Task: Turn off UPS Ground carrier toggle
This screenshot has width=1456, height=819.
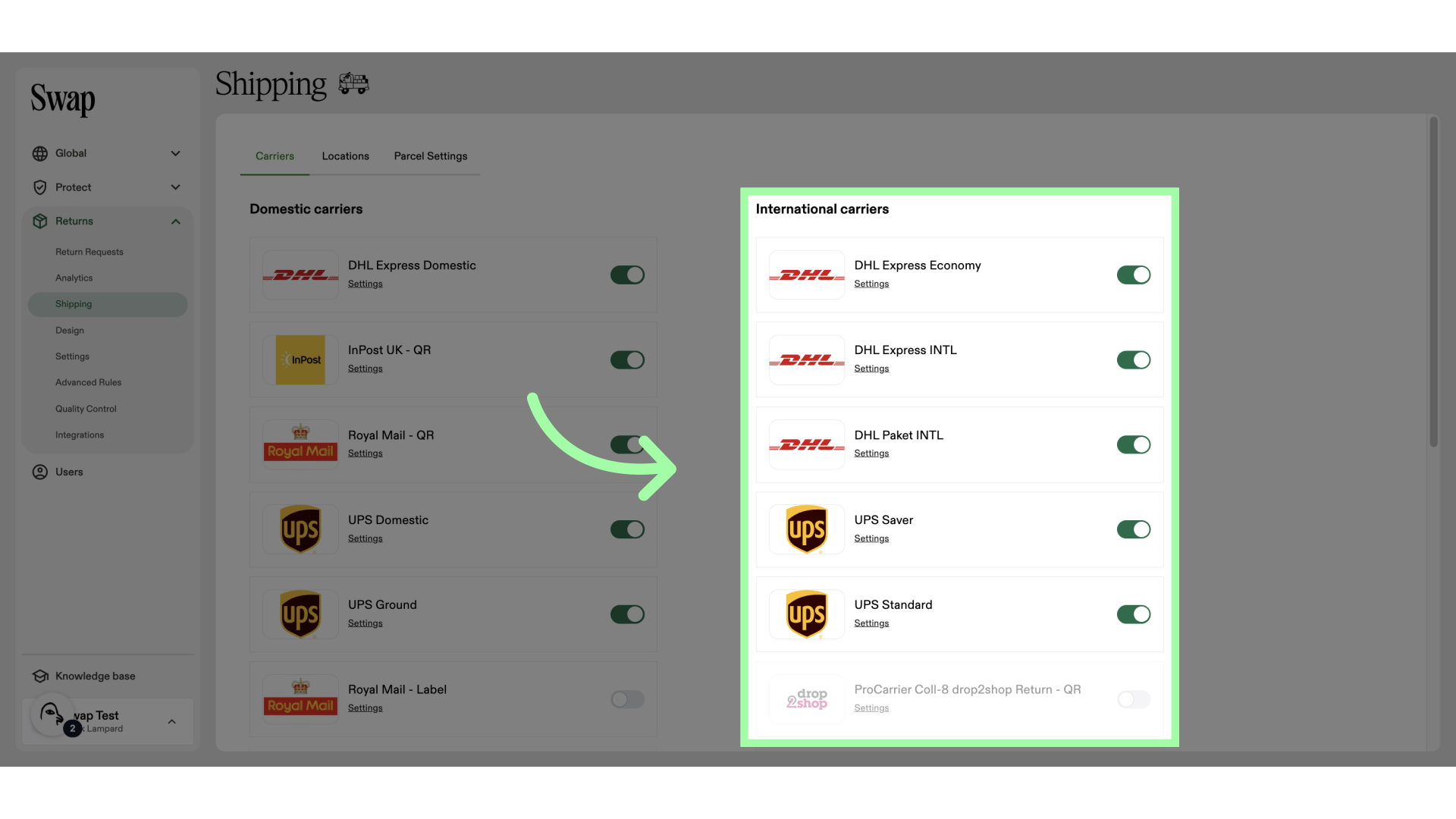Action: 627,614
